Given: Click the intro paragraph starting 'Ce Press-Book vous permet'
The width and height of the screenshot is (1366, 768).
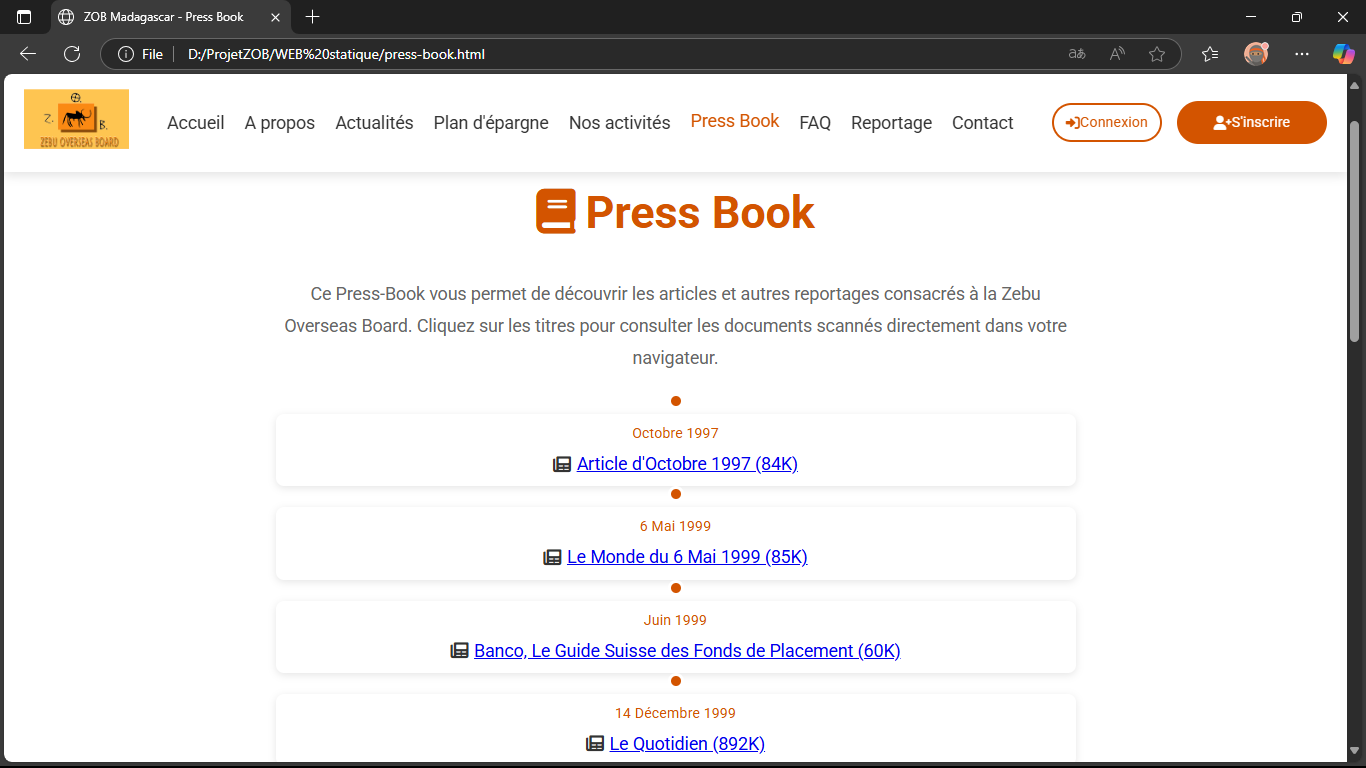Looking at the screenshot, I should [676, 326].
